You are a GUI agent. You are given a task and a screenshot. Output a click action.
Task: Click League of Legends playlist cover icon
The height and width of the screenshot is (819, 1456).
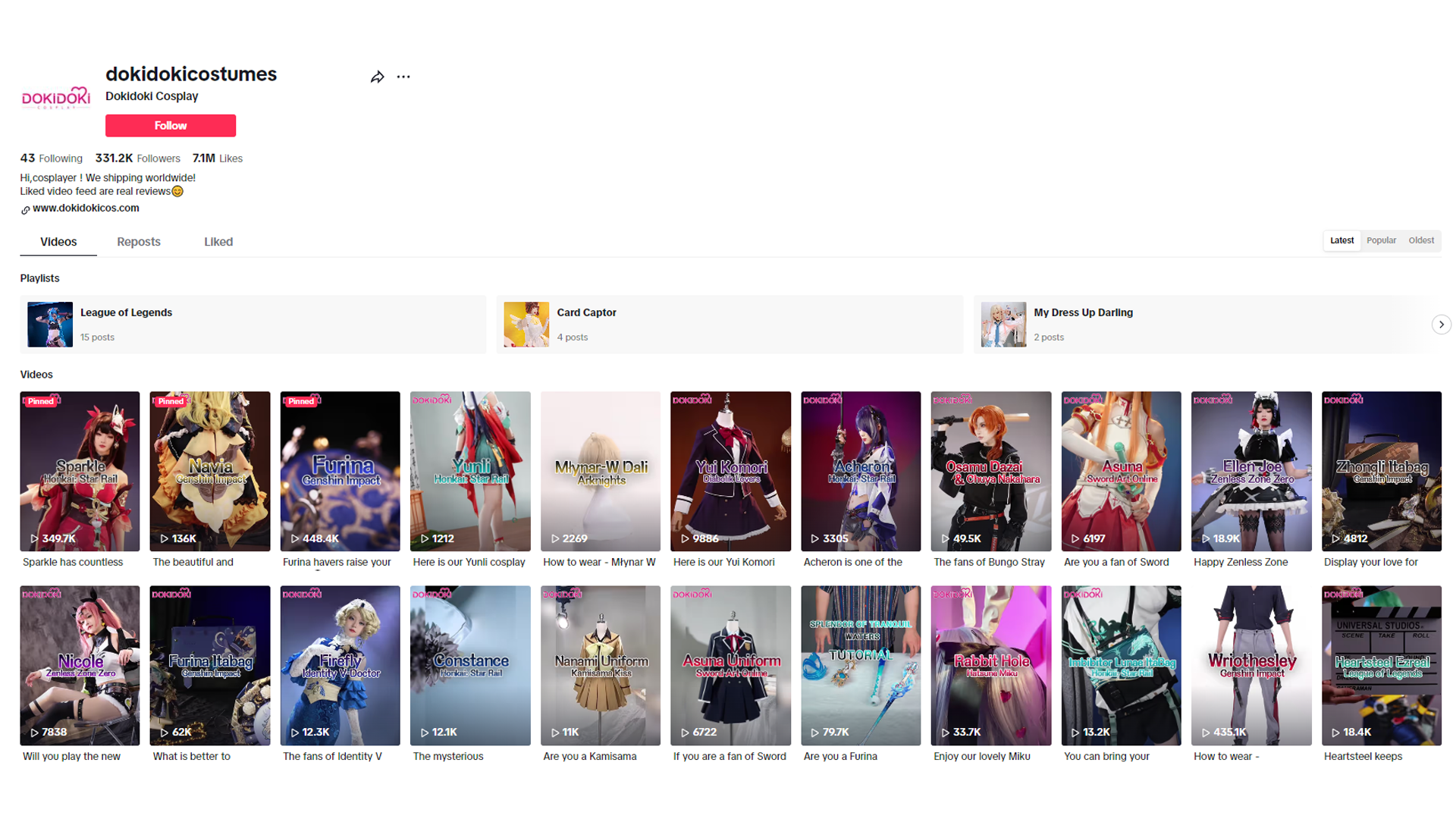(x=50, y=325)
